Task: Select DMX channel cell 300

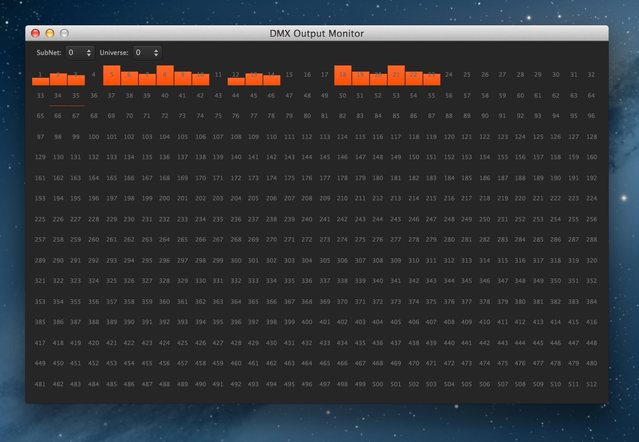Action: [x=236, y=260]
